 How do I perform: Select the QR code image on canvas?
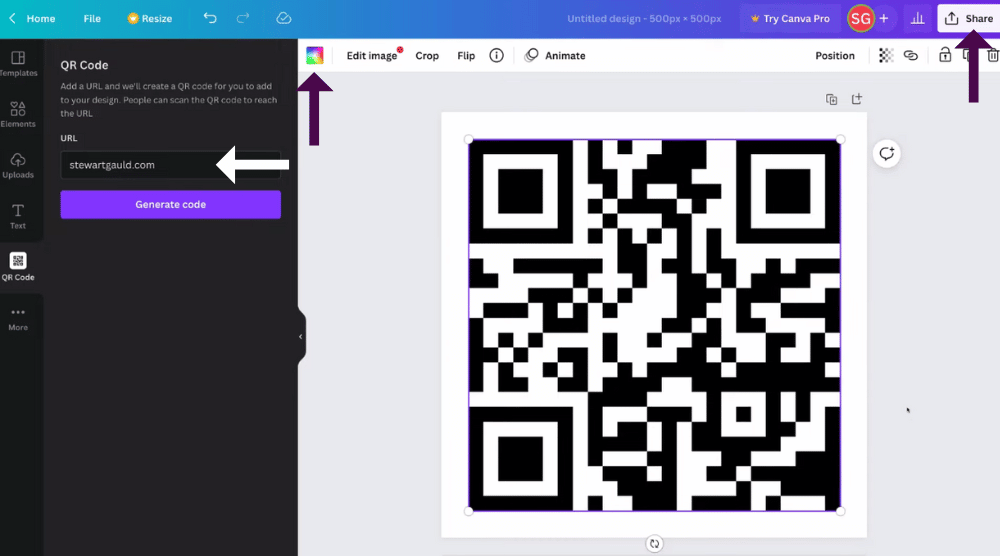tap(654, 325)
